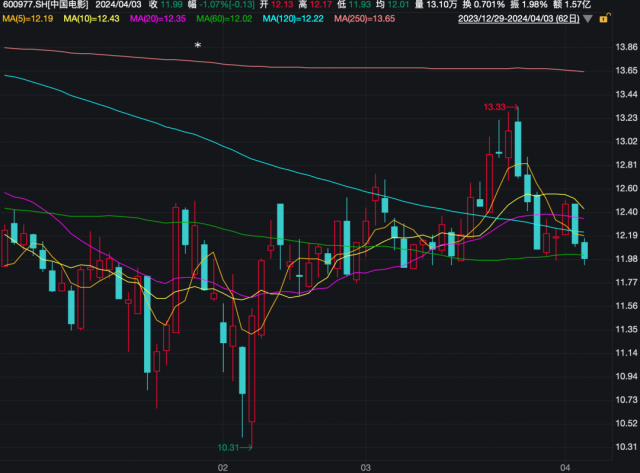The image size is (640, 473).
Task: Click the opening price 12.13 in header
Action: coord(282,5)
